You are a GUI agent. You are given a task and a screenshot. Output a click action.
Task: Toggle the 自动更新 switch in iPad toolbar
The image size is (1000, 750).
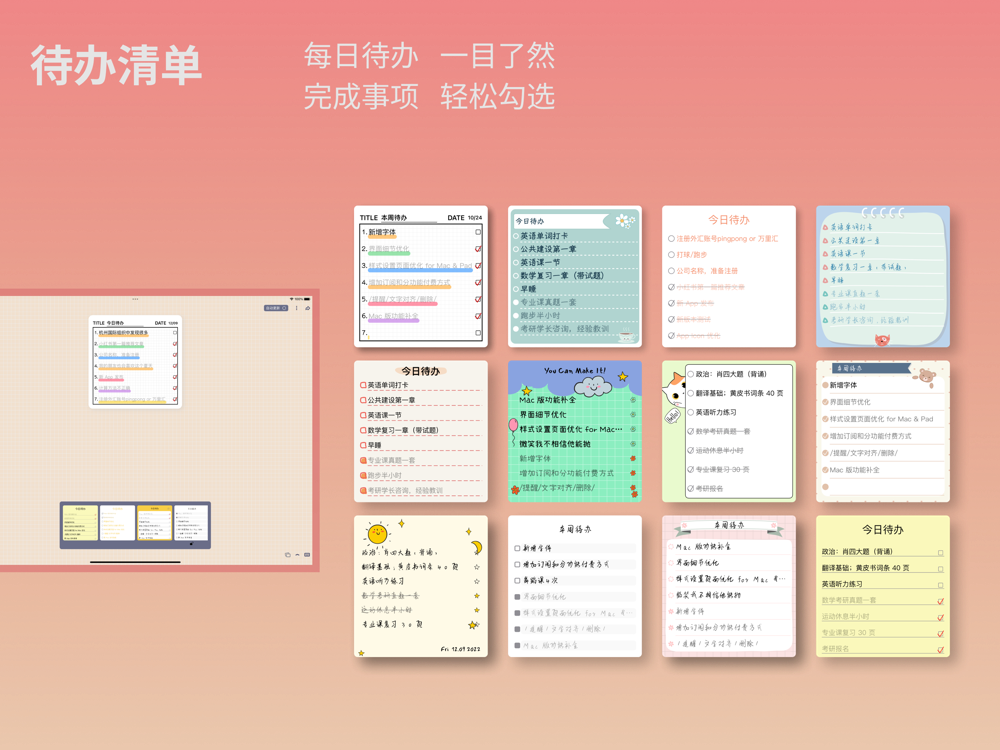point(276,308)
